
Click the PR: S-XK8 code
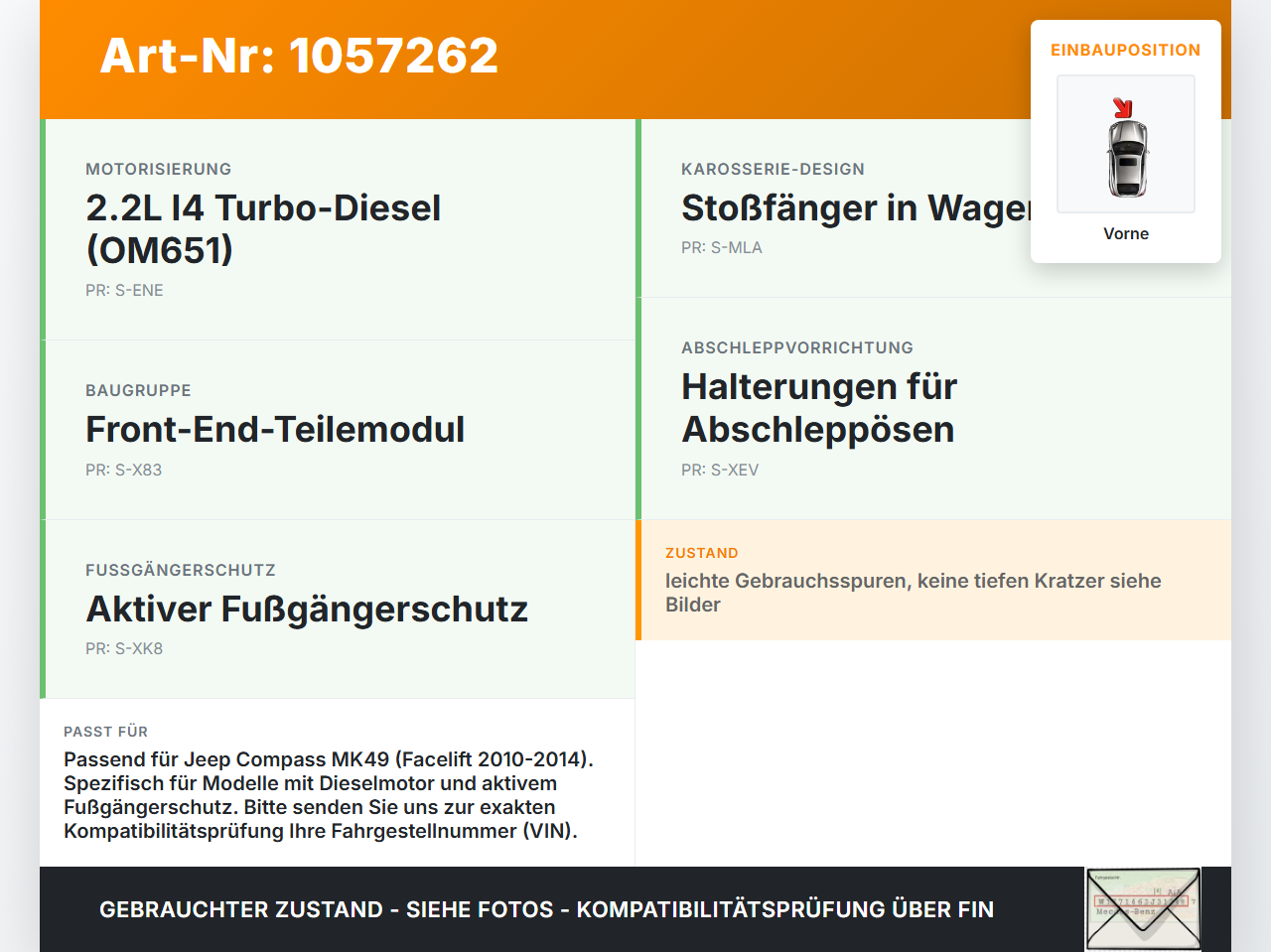pyautogui.click(x=124, y=648)
